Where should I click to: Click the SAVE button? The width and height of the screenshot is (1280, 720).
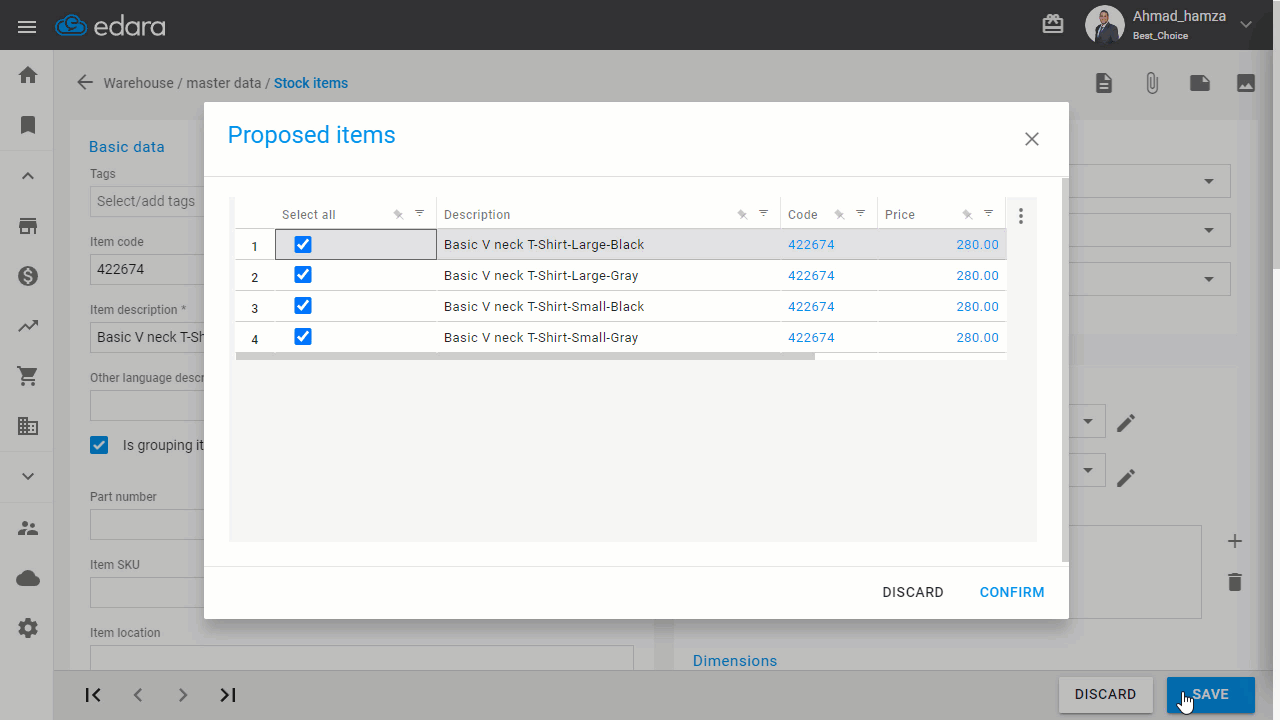coord(1211,694)
